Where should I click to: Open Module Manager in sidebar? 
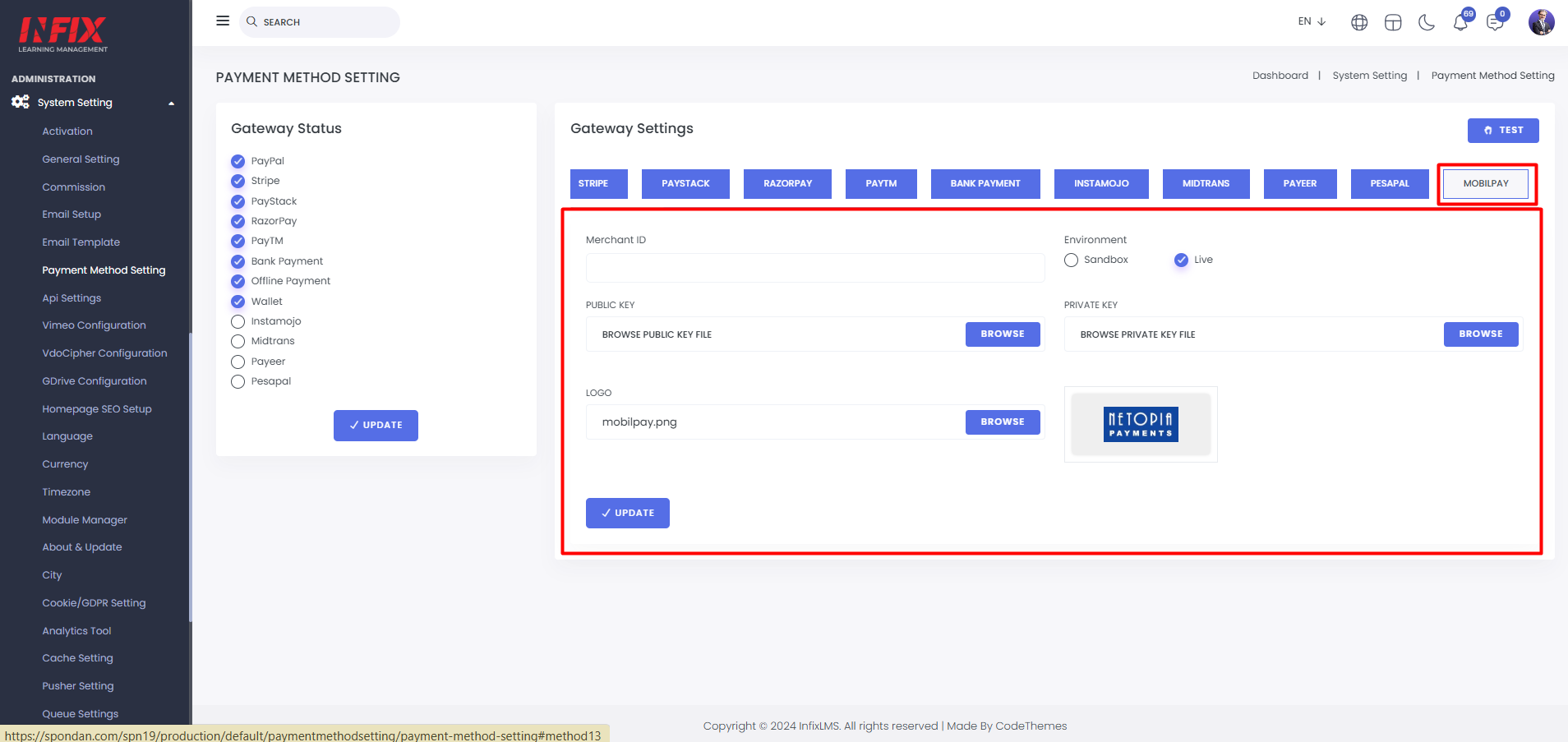(85, 520)
